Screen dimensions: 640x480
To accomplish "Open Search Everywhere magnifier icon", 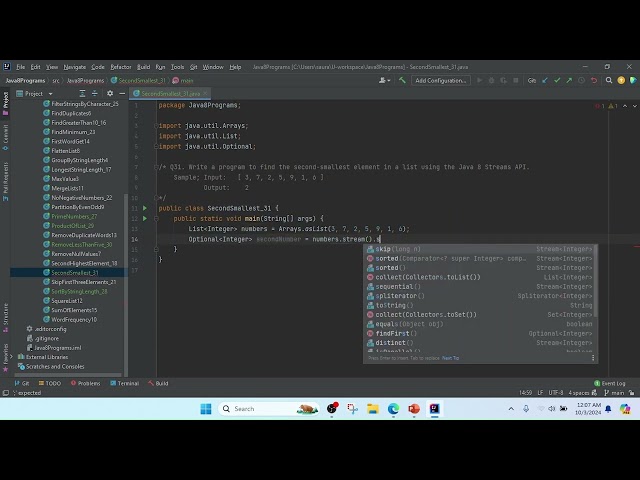I will click(x=609, y=80).
